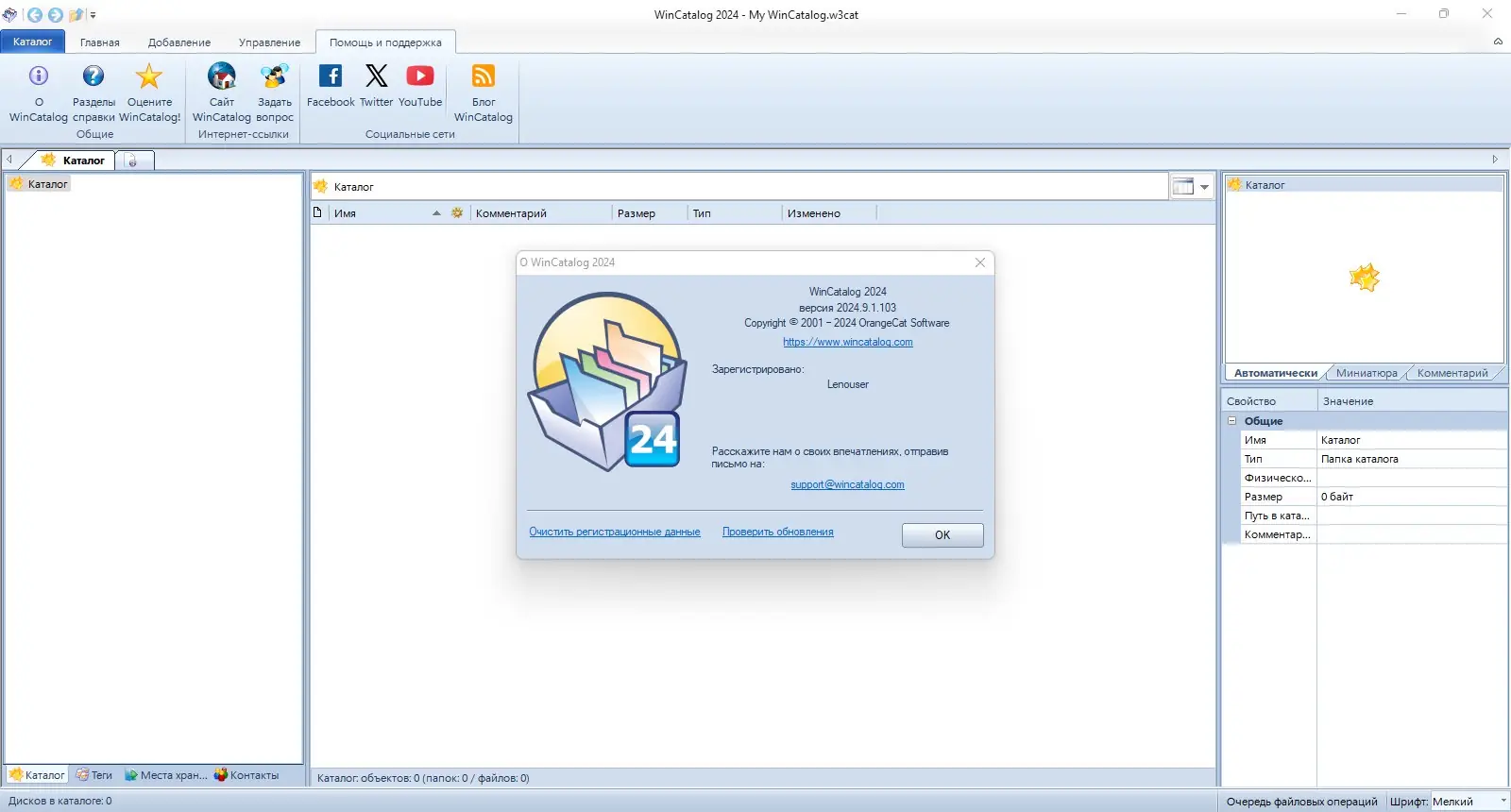1511x812 pixels.
Task: Open the Управление ribbon tab
Action: tap(269, 42)
